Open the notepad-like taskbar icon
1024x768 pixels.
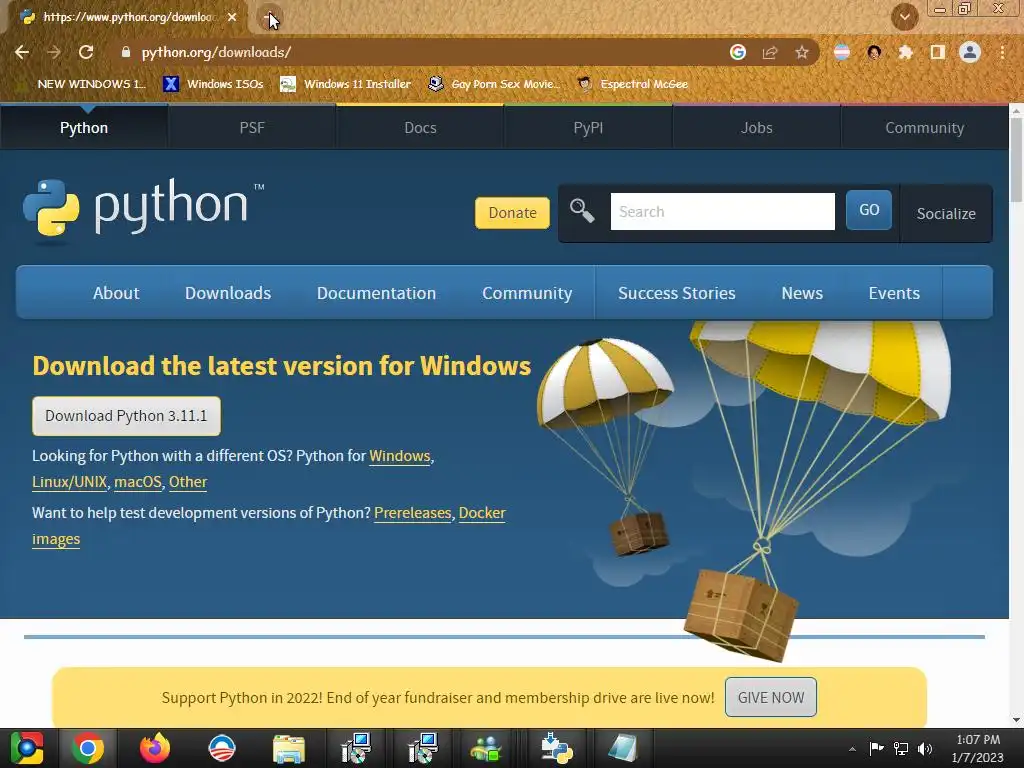(x=622, y=748)
